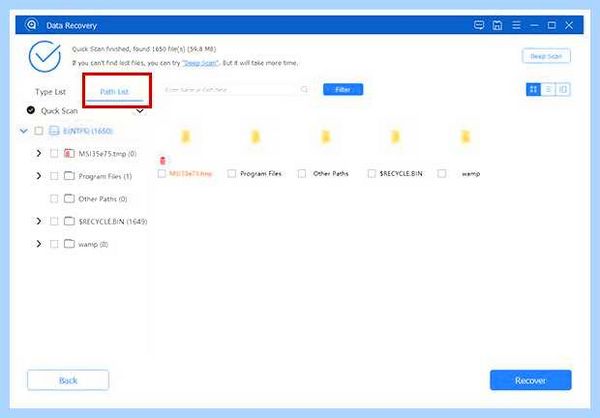Open the hamburger menu icon in title bar

click(516, 25)
